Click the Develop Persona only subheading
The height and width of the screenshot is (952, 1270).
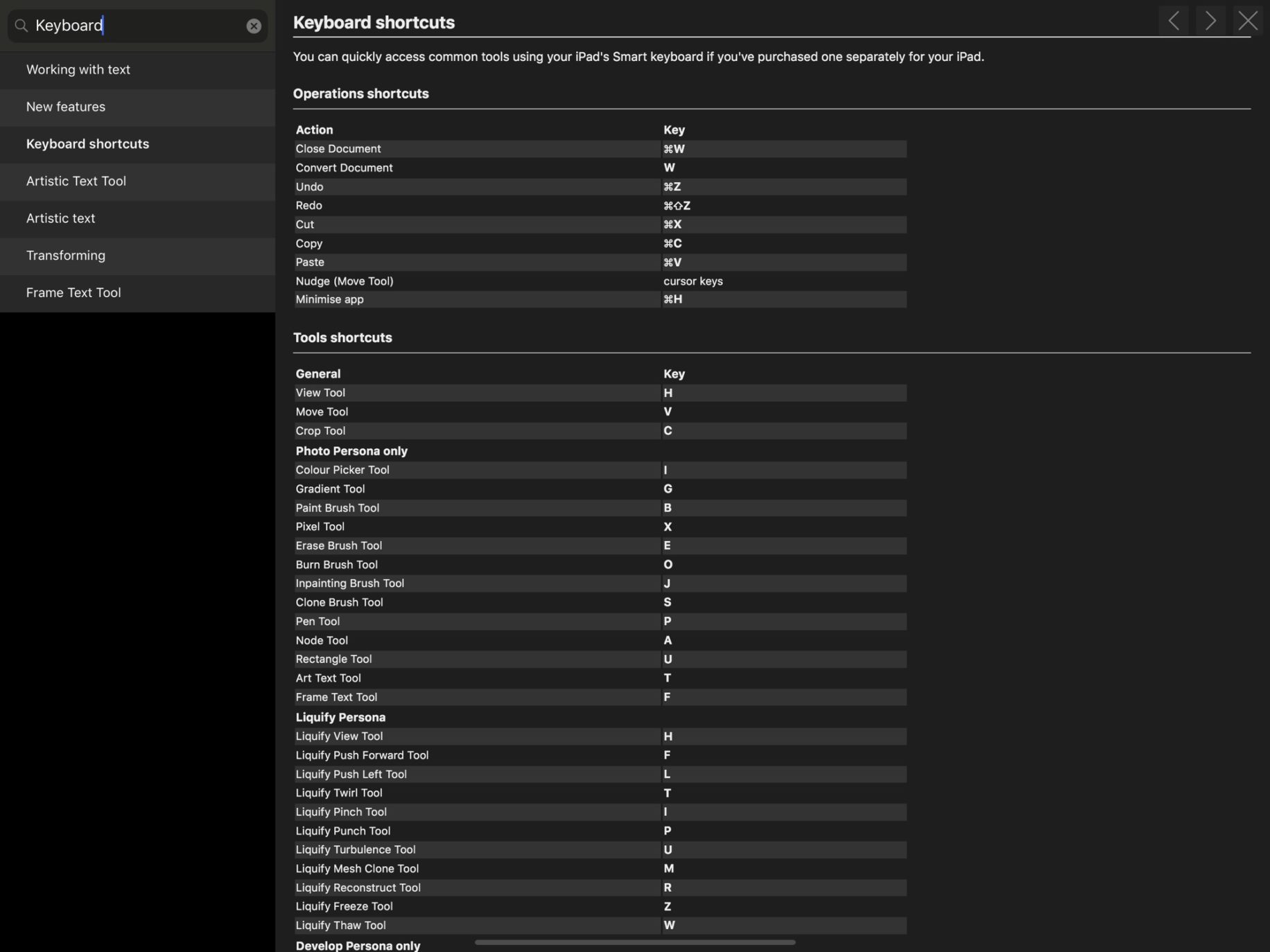point(358,946)
